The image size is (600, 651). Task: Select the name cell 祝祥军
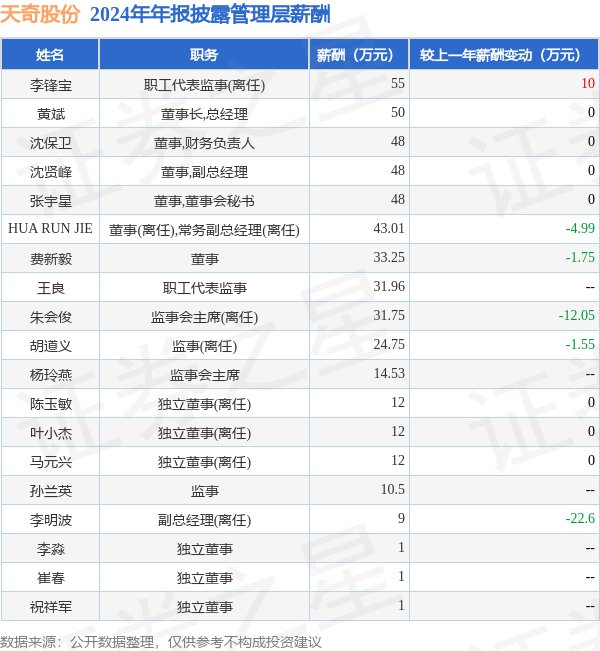click(x=51, y=607)
